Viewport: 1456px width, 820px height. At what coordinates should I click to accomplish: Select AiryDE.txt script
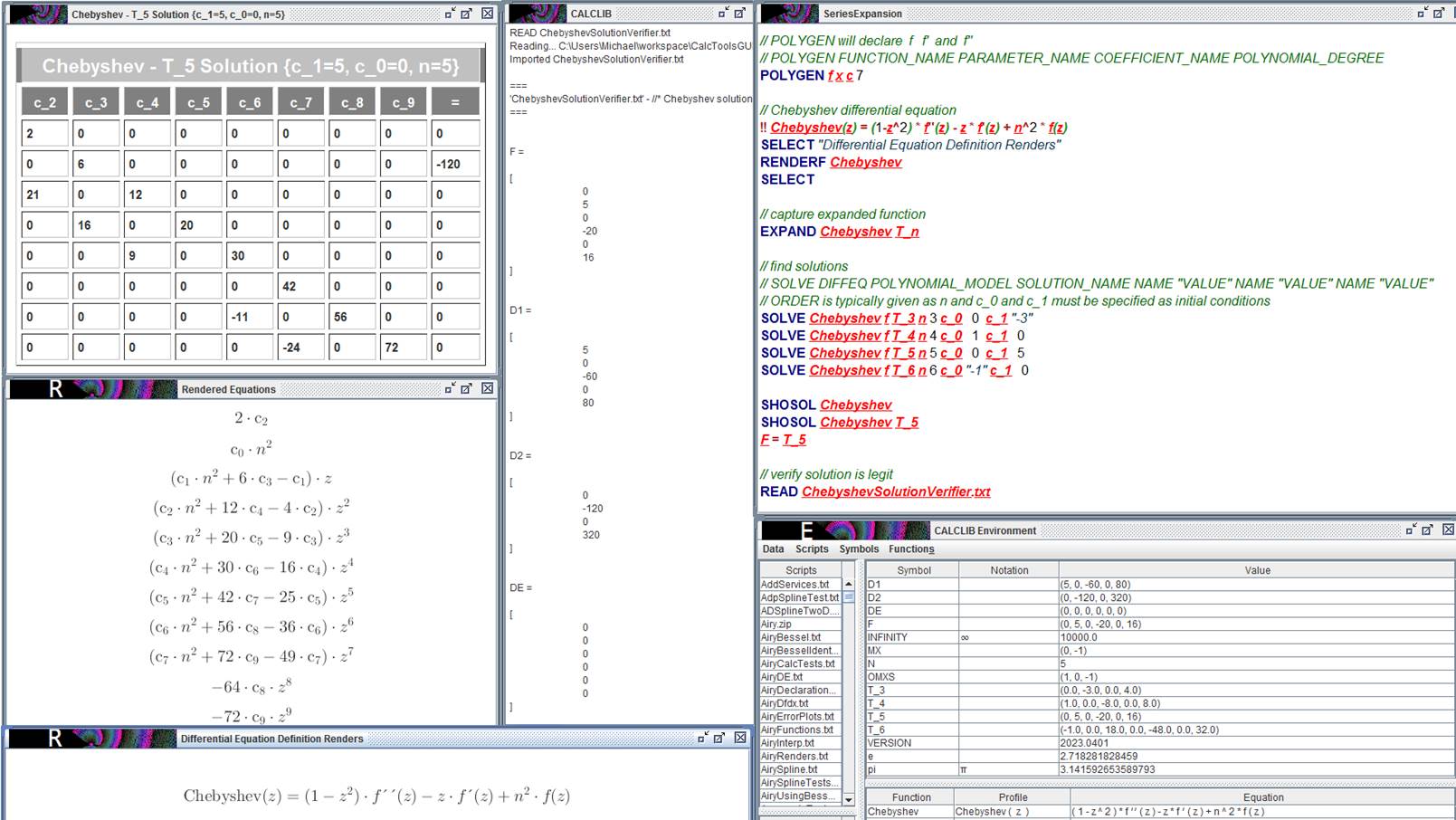(801, 677)
